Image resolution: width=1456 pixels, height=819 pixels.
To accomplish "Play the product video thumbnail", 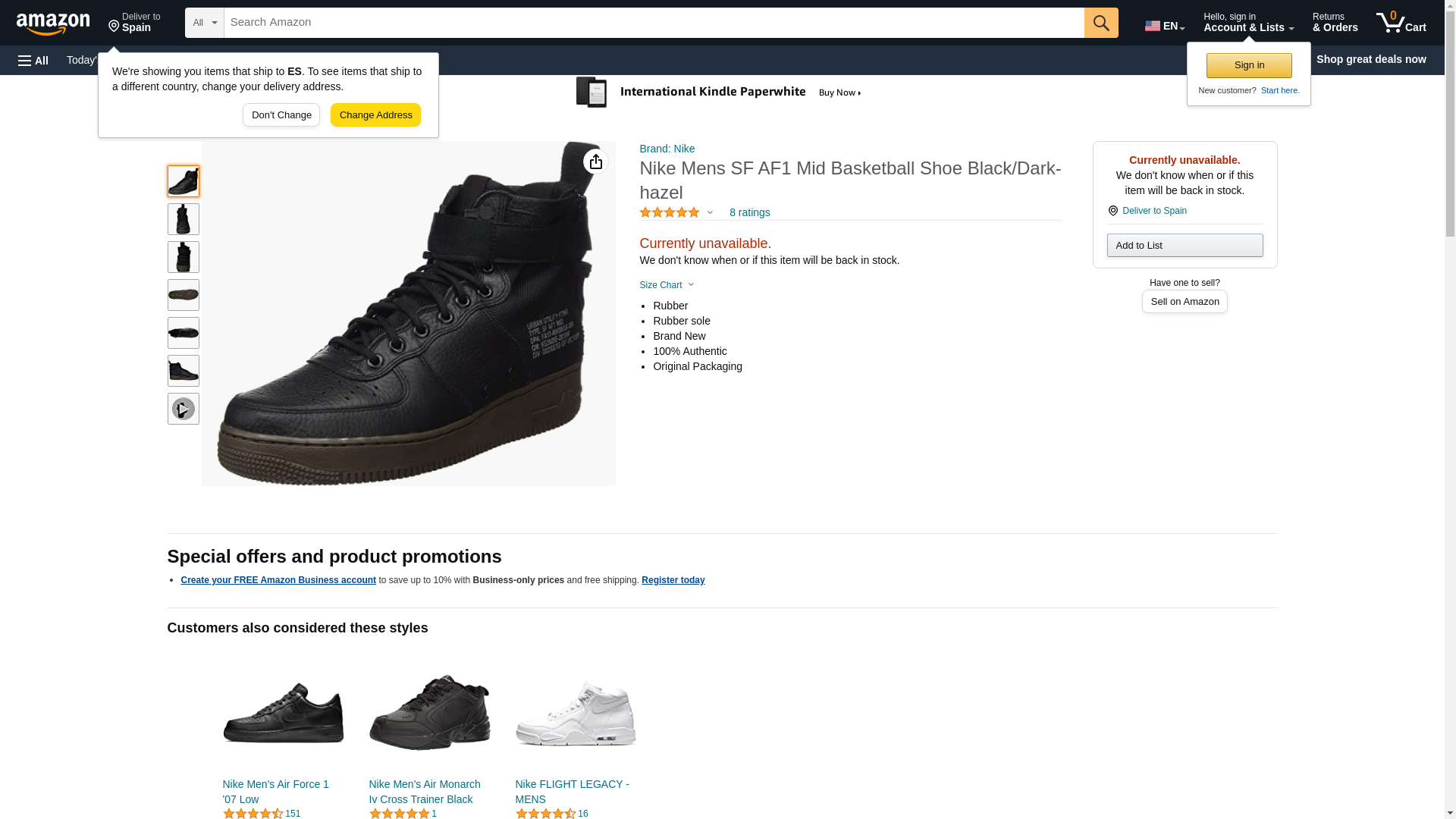I will pos(184,409).
